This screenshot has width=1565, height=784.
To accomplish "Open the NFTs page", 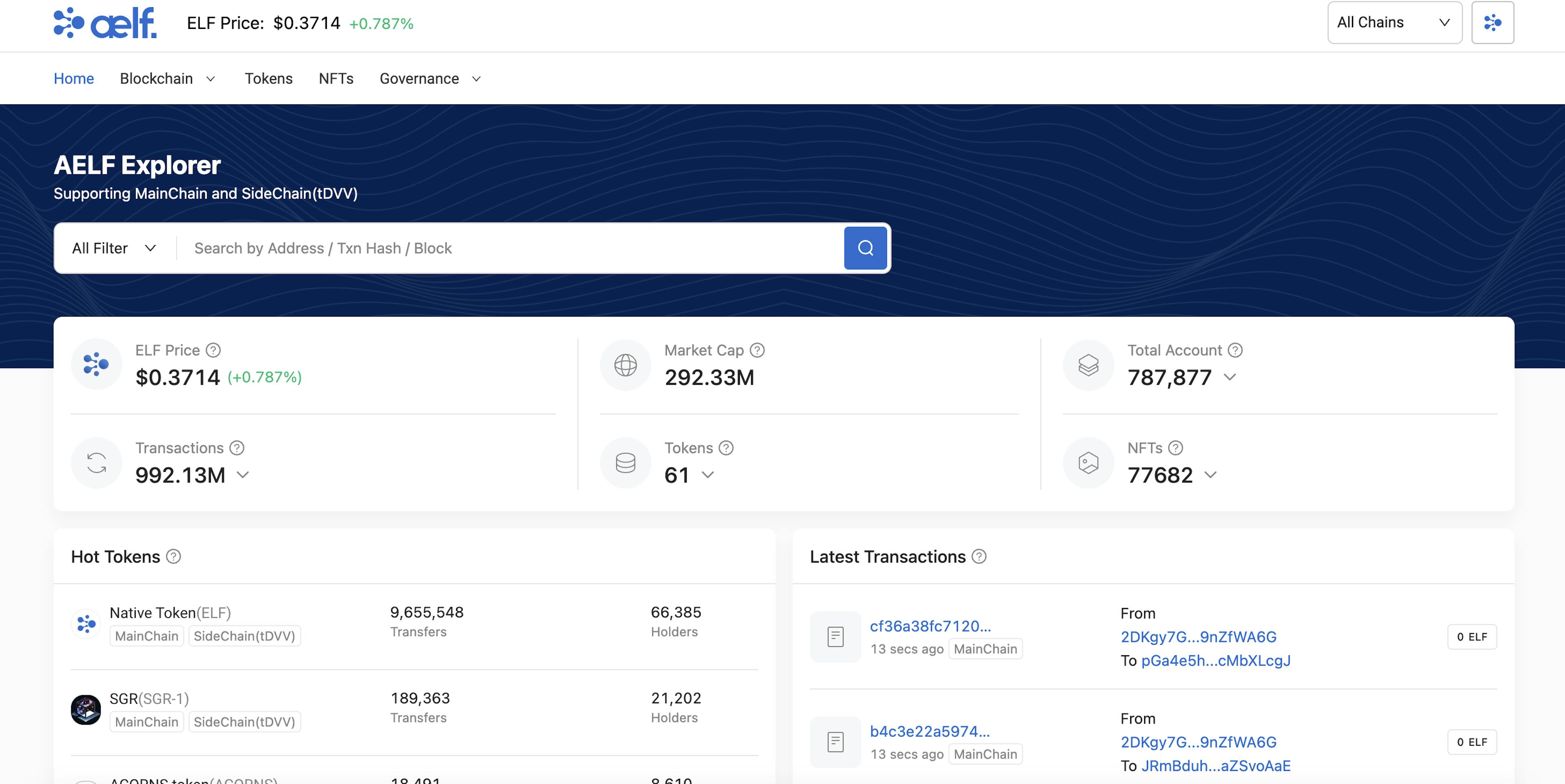I will click(336, 79).
